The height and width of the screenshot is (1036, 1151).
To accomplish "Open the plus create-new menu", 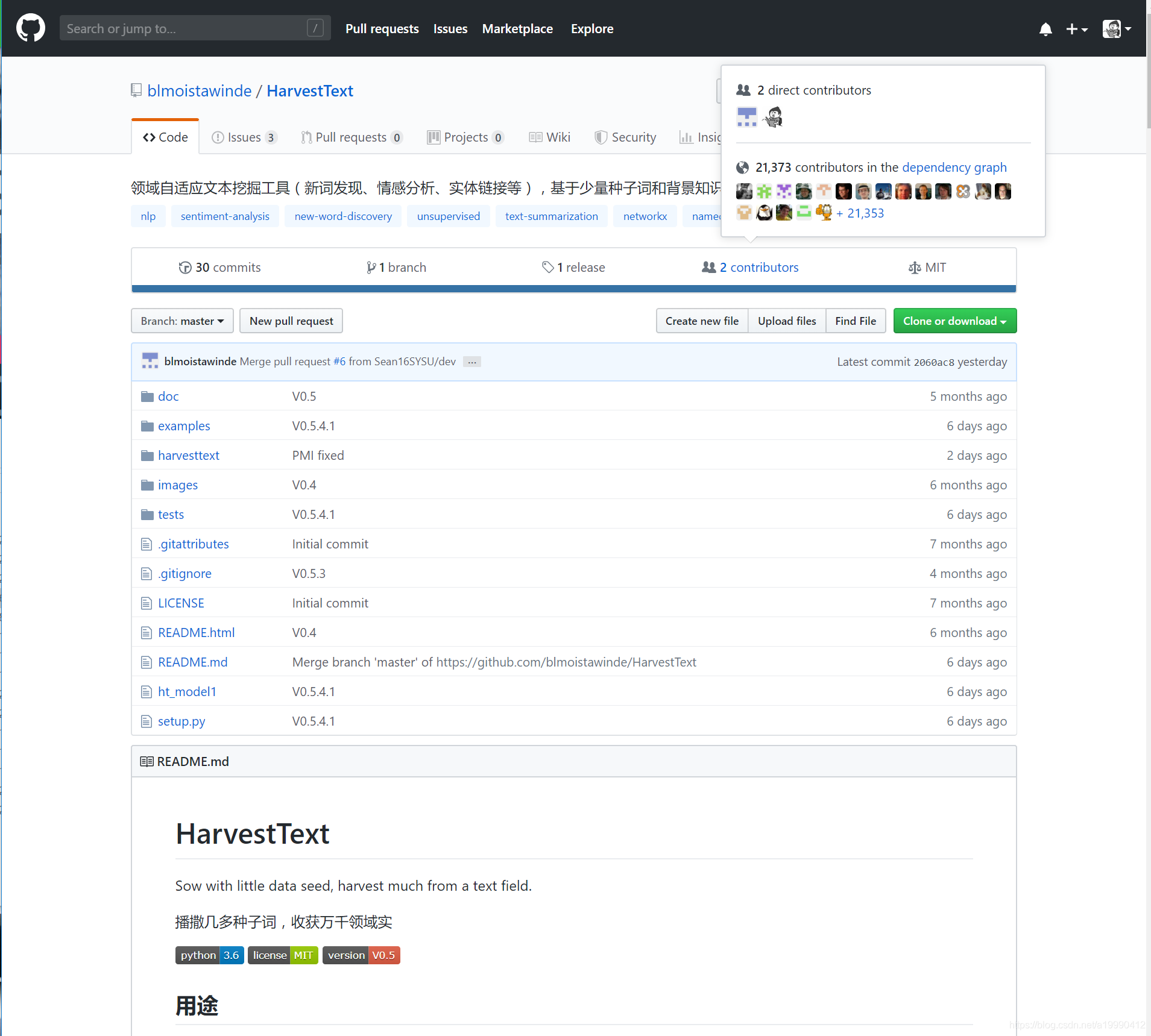I will pyautogui.click(x=1076, y=29).
